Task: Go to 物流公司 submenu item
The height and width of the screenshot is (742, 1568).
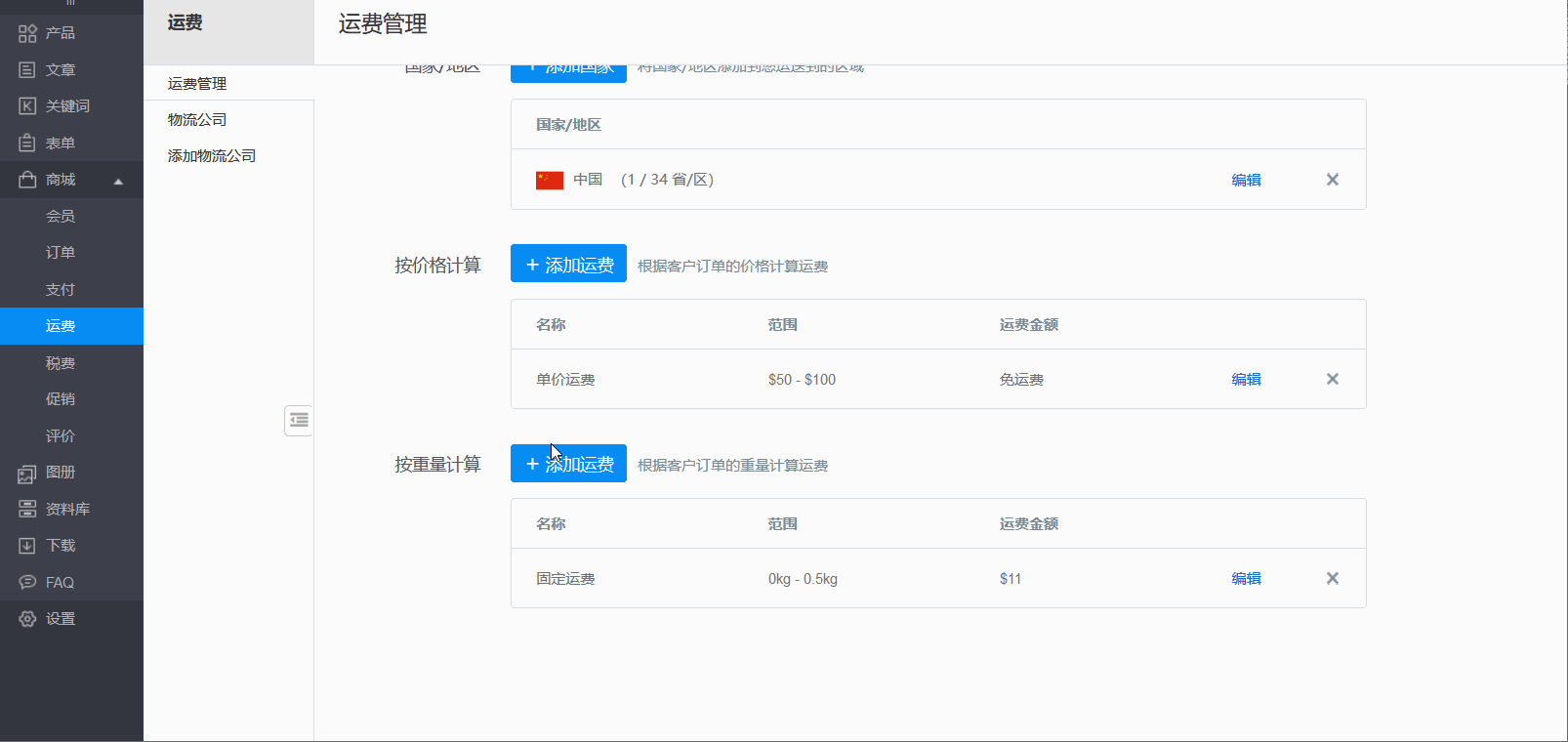Action: (197, 120)
